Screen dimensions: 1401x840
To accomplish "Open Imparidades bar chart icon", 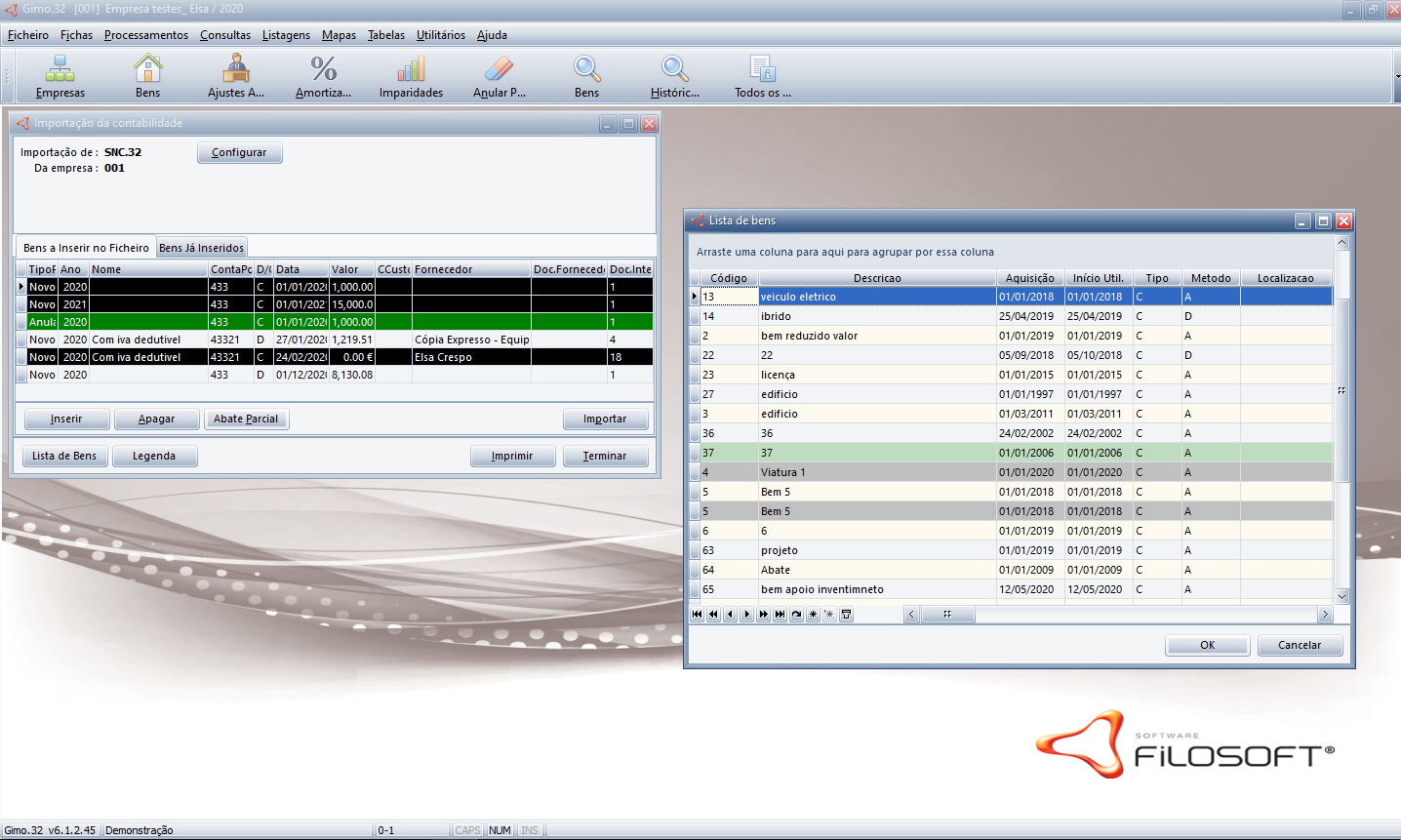I will [411, 76].
